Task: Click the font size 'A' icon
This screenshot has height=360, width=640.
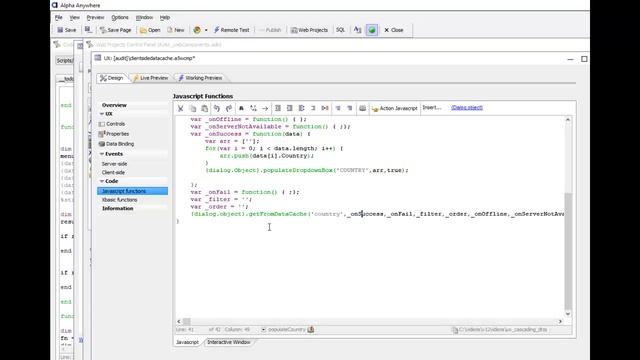Action: 358,30
